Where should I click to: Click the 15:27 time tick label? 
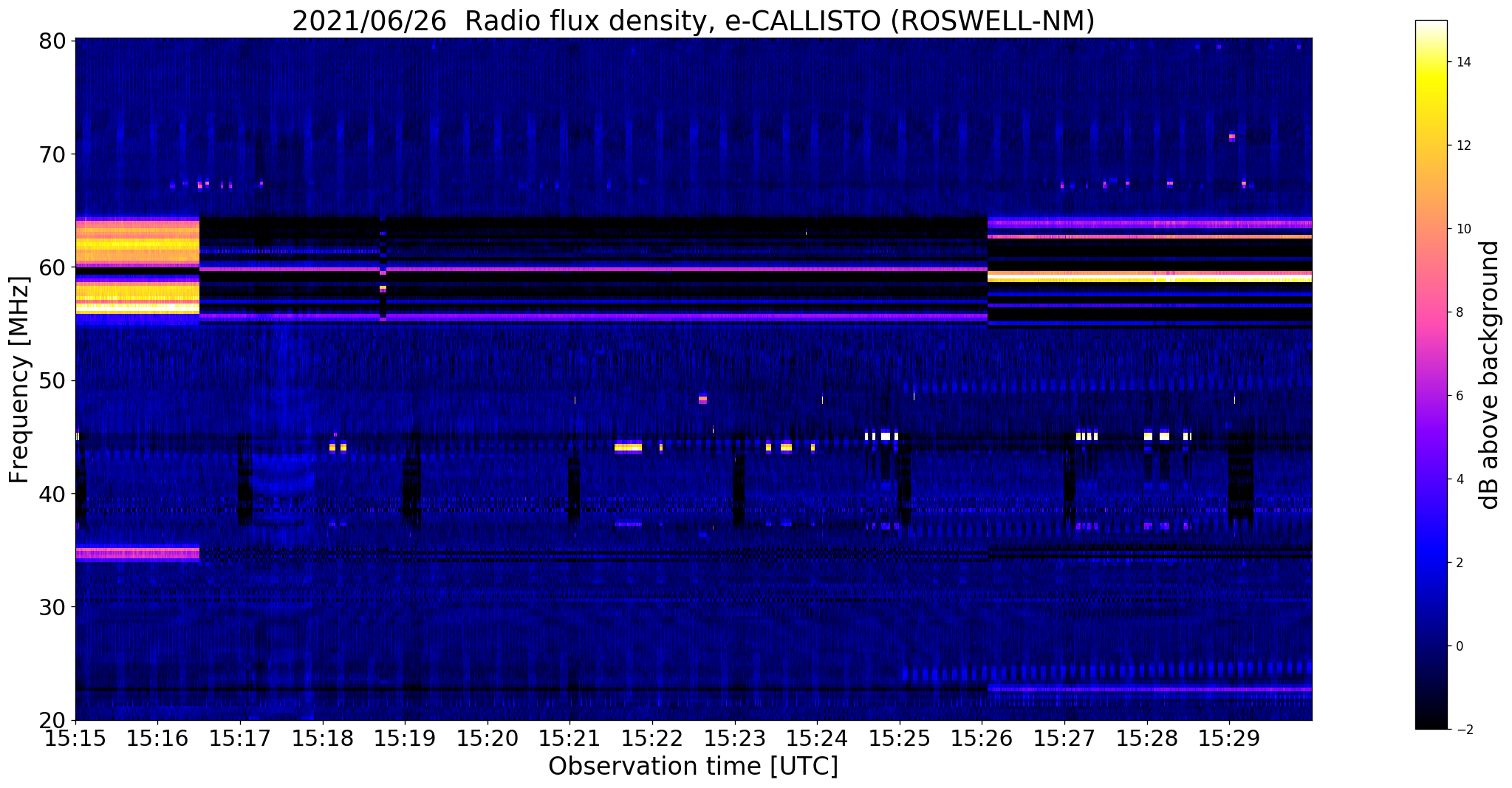click(1064, 738)
